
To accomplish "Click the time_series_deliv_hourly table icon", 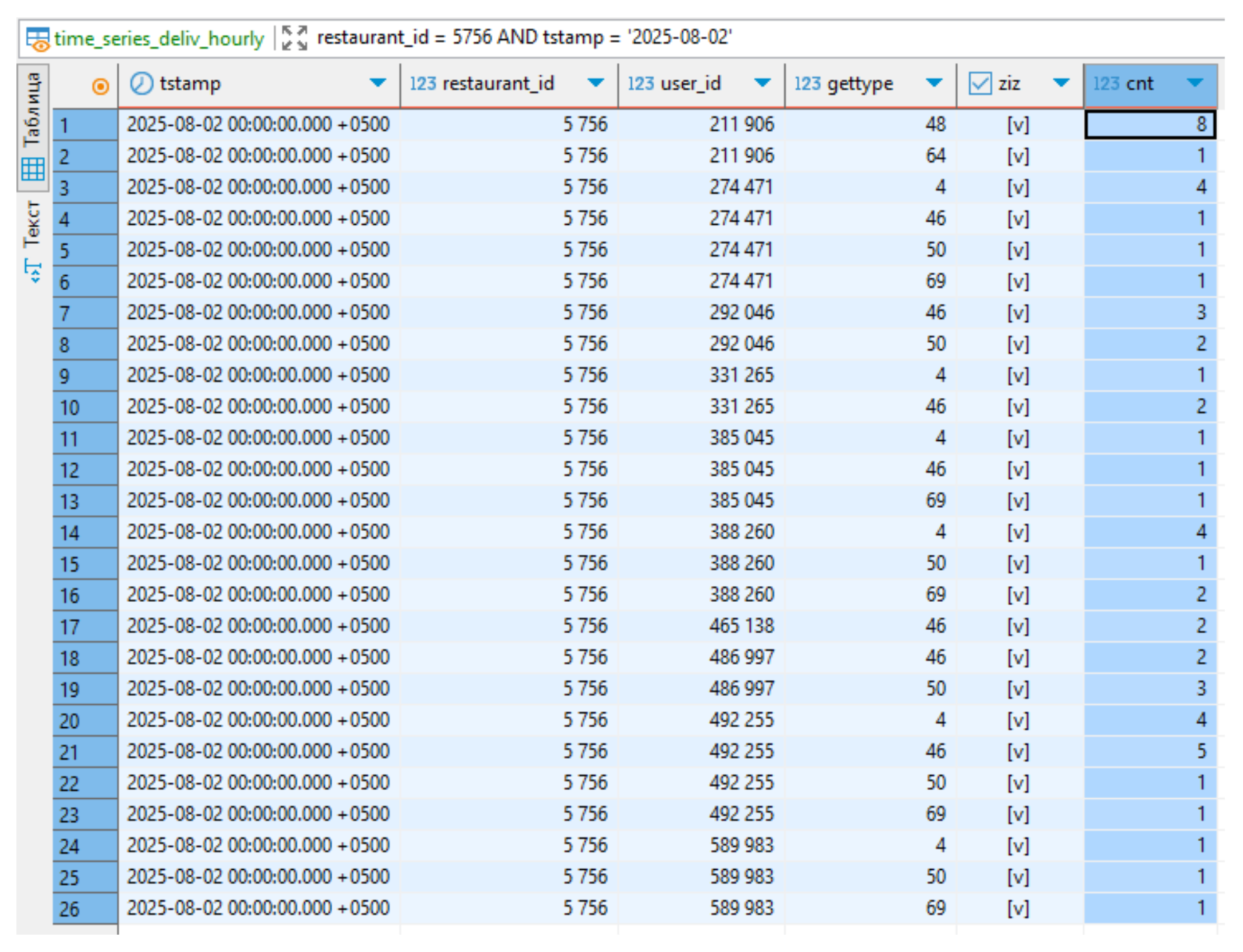I will (37, 38).
